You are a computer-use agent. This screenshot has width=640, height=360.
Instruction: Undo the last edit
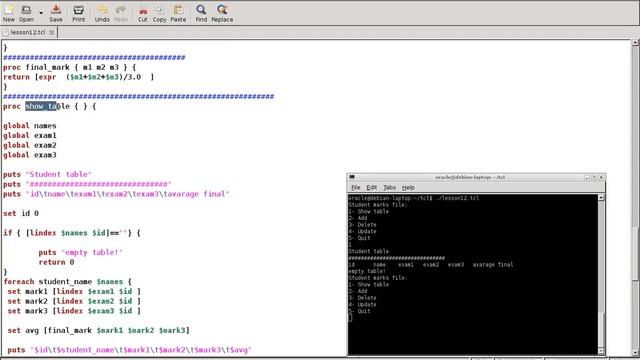click(102, 13)
